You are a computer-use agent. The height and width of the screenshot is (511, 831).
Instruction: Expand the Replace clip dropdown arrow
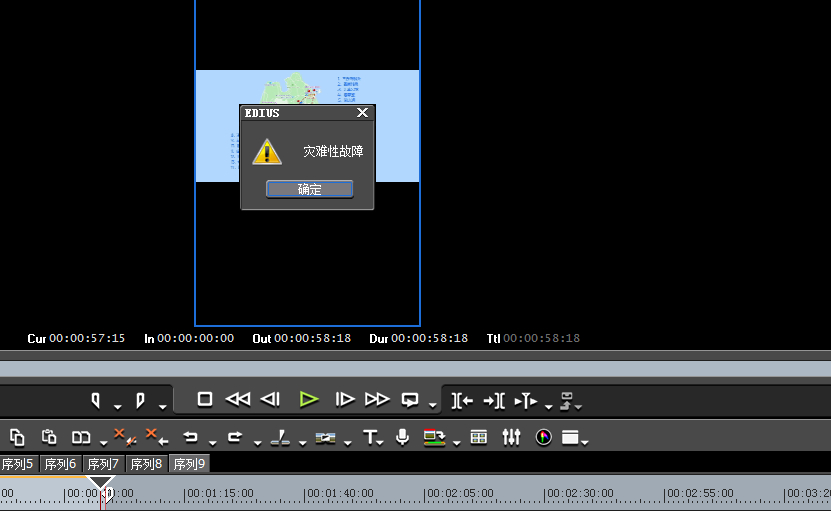click(x=103, y=443)
